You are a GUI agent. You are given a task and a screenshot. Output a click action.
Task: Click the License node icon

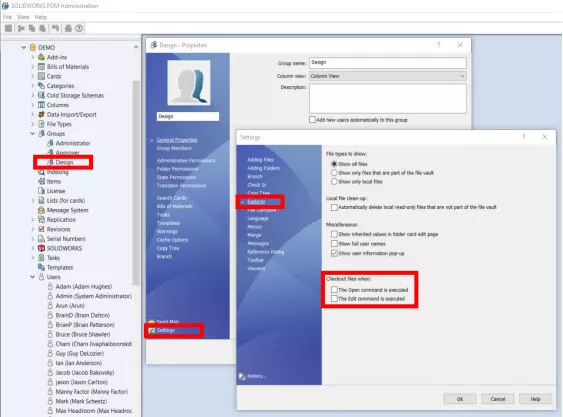click(41, 191)
